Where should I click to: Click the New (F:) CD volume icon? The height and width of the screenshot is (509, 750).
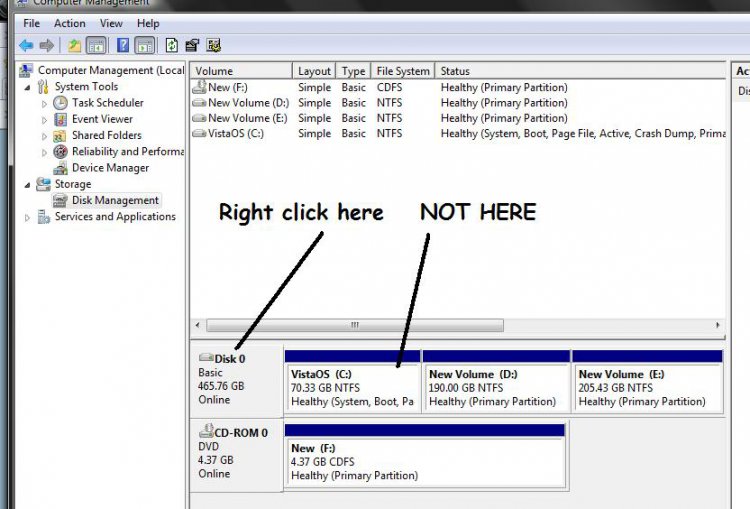[199, 87]
